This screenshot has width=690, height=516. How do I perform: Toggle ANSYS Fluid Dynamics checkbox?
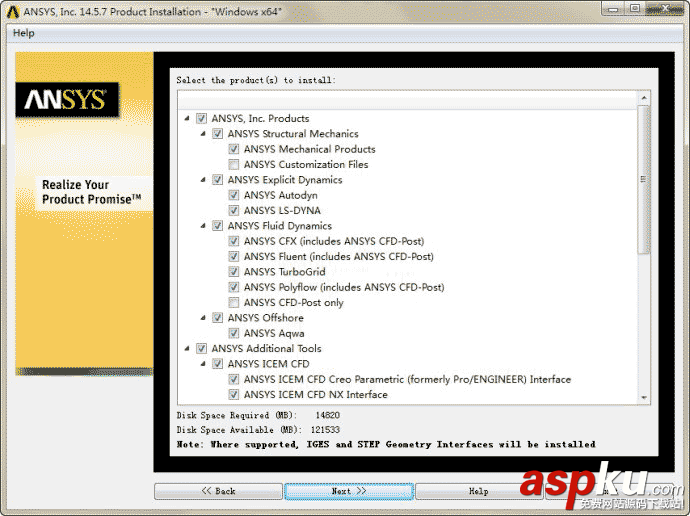(x=218, y=226)
